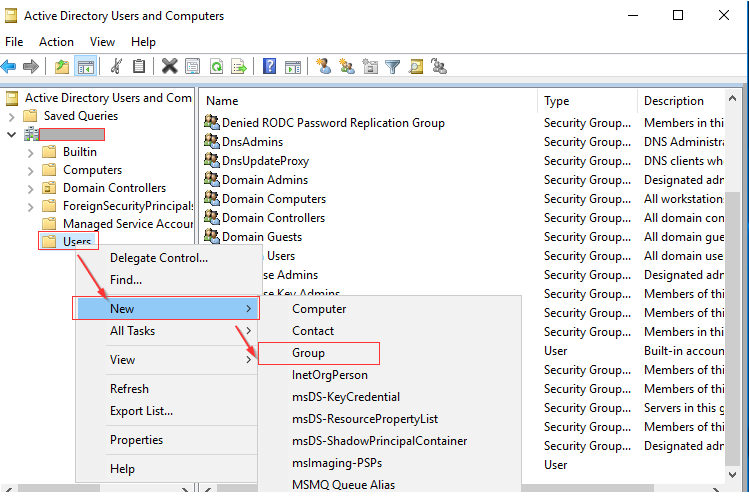The image size is (749, 496).
Task: Create a new user with the toolbar icon
Action: (x=323, y=66)
